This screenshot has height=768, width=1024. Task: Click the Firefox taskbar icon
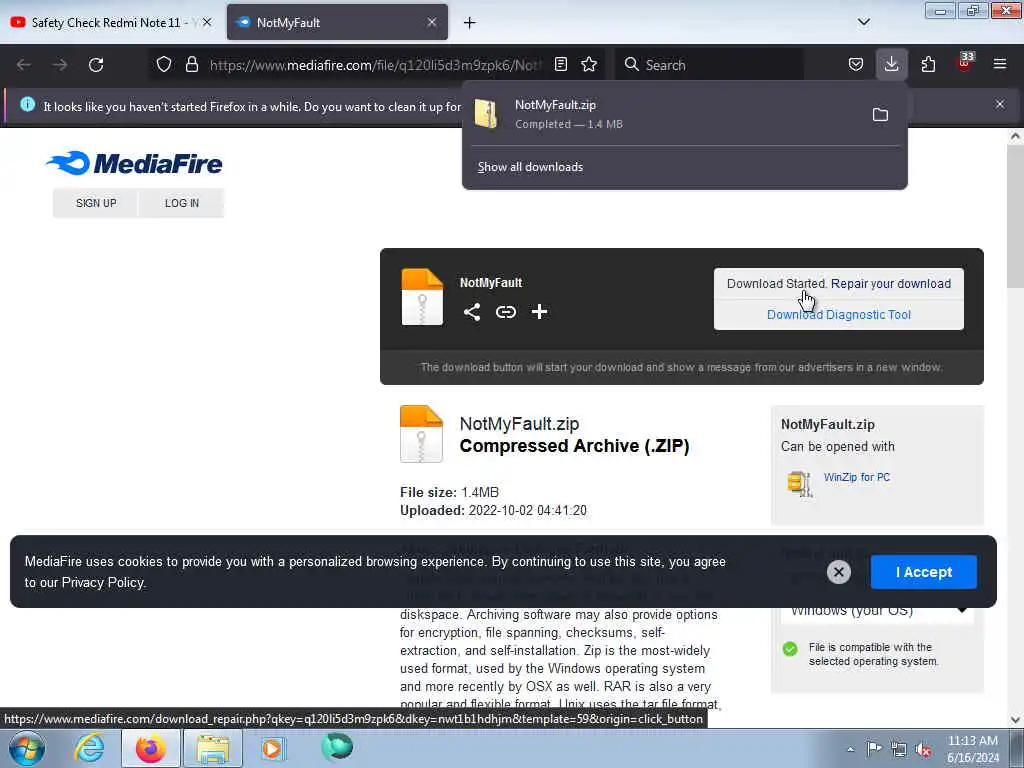tap(150, 748)
